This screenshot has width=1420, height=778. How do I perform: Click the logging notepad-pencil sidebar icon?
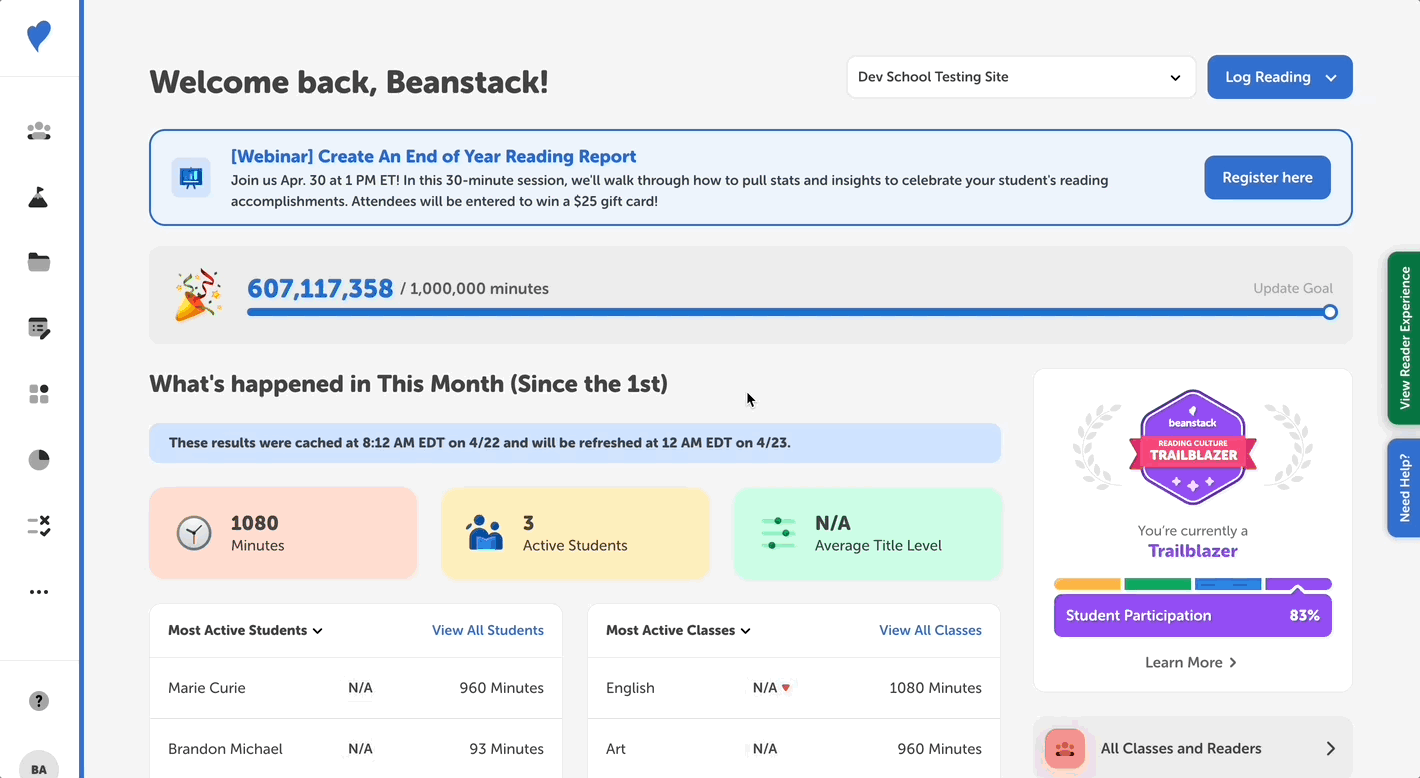coord(38,328)
